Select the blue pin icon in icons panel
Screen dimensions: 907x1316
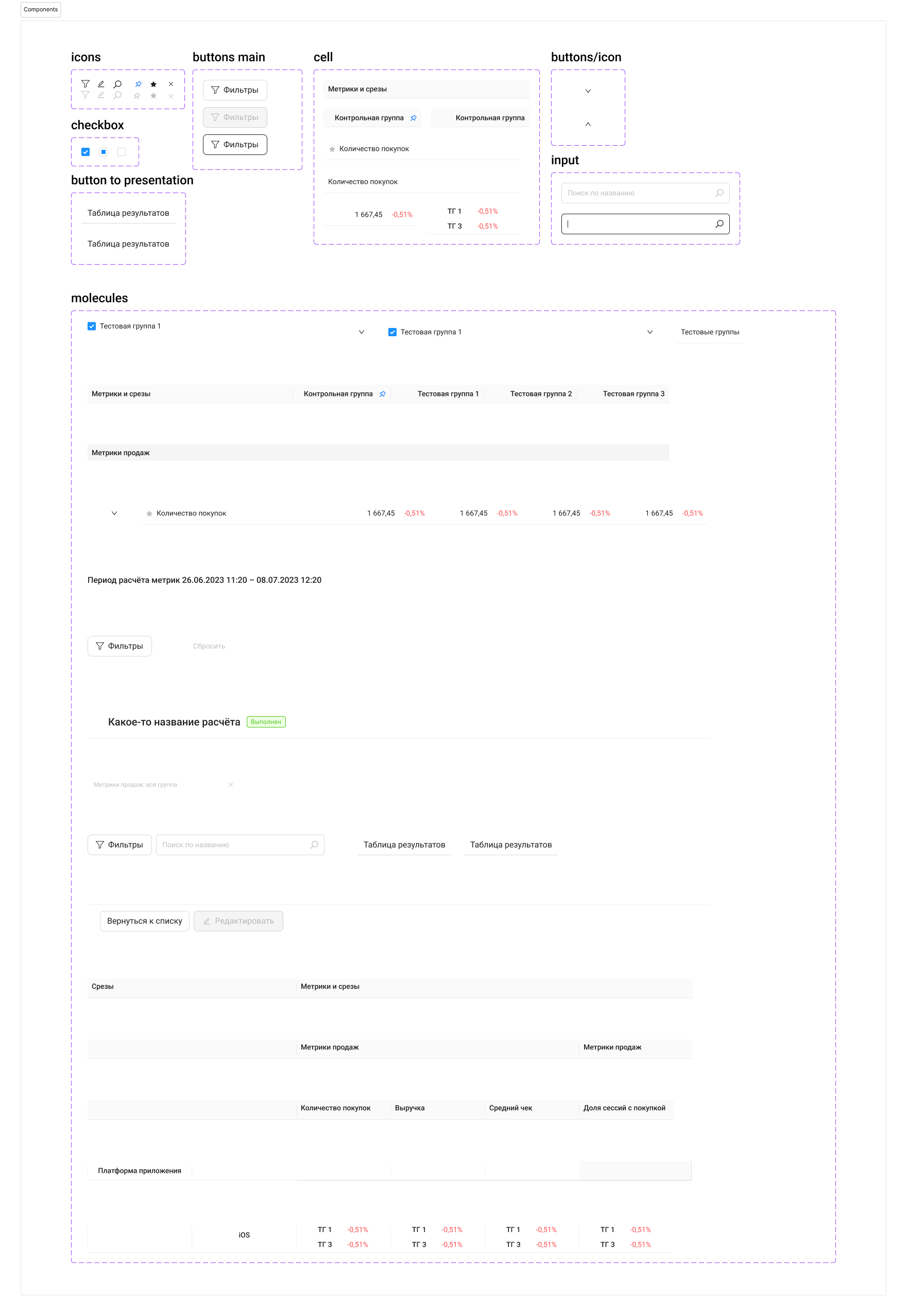click(x=138, y=84)
